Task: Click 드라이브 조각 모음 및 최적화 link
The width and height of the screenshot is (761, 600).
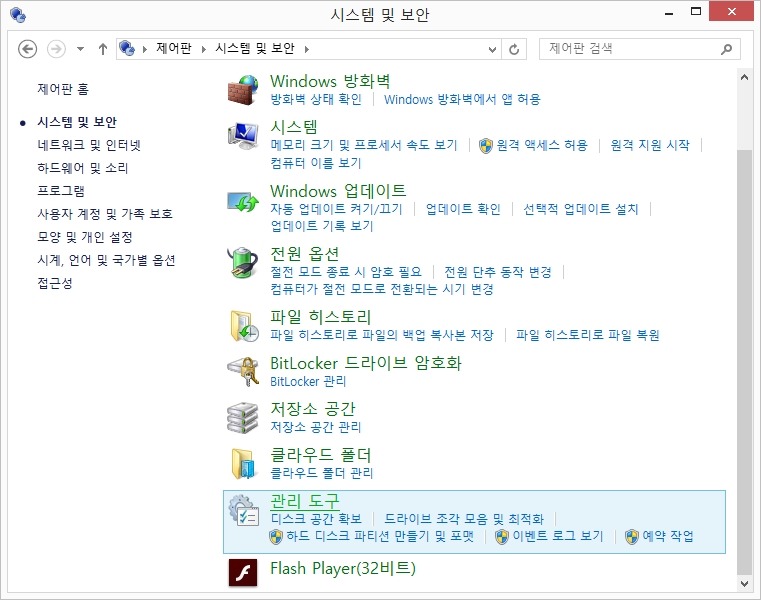Action: [x=464, y=519]
